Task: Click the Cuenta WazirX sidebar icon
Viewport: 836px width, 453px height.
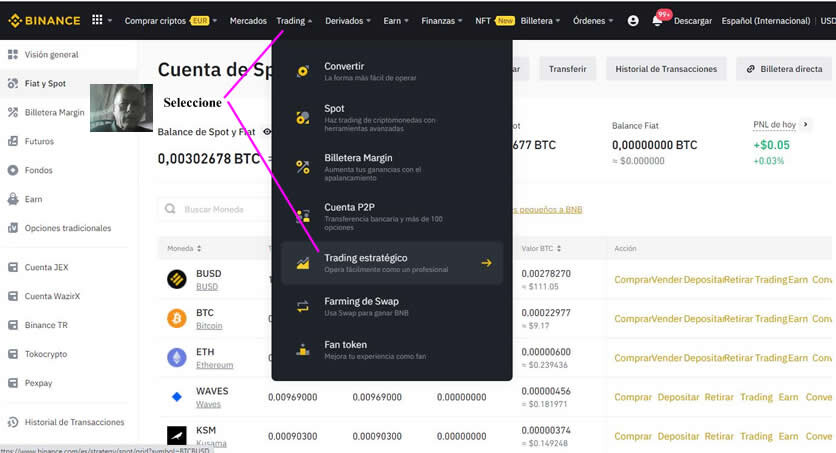Action: click(13, 296)
